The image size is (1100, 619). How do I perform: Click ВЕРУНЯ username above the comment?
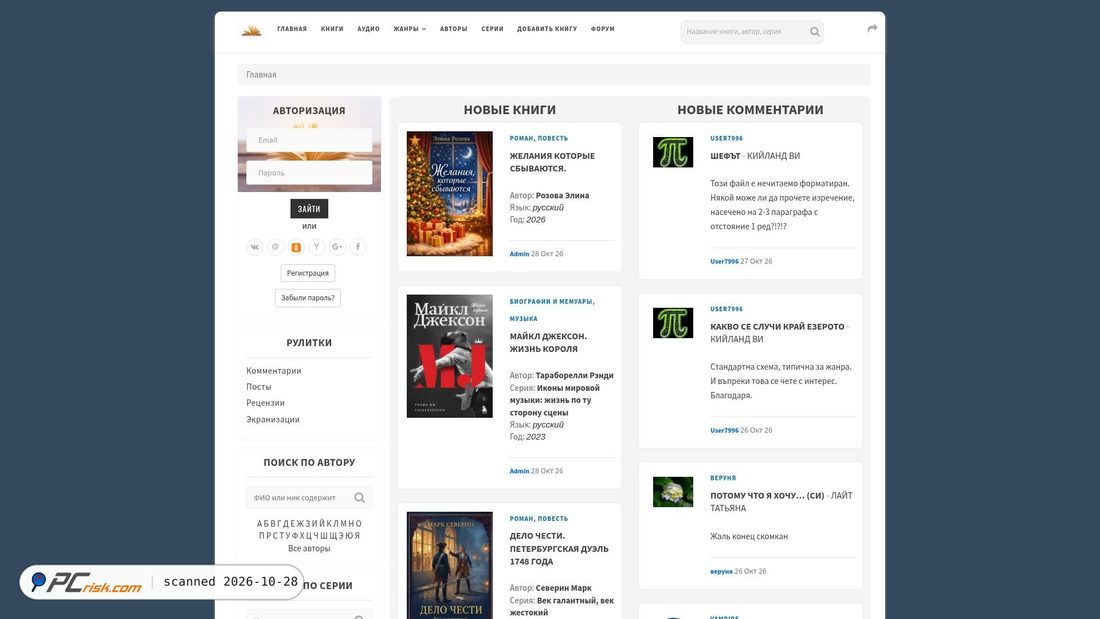click(x=723, y=478)
